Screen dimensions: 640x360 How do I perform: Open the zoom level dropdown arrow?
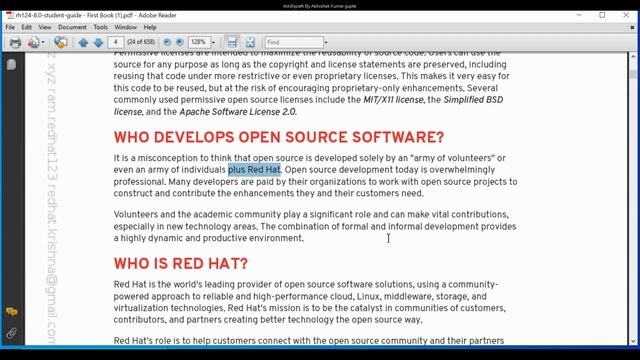click(x=213, y=42)
